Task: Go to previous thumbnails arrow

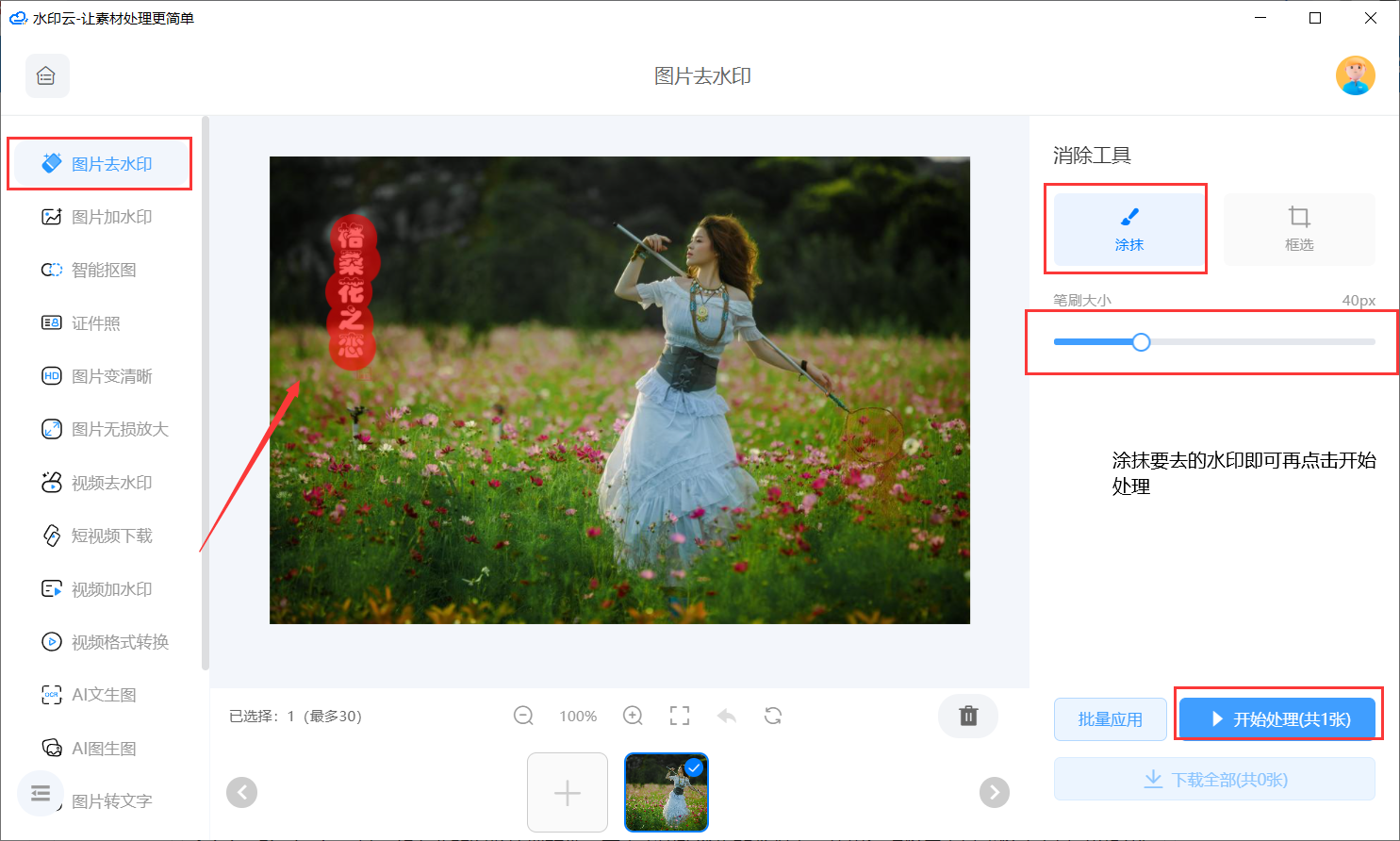Action: 242,793
